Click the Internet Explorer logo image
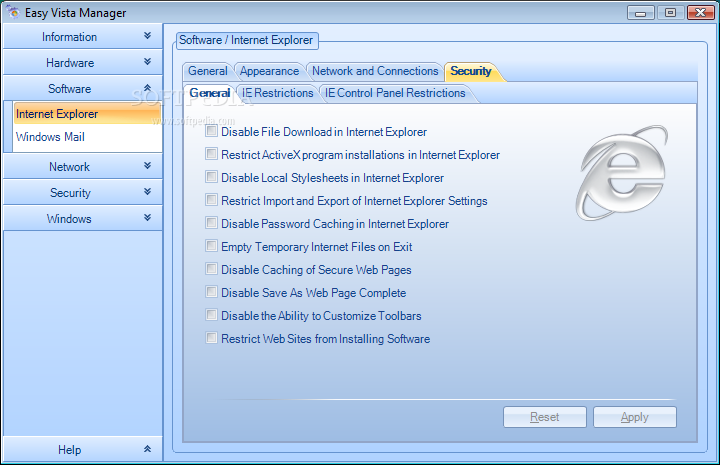Viewport: 720px width, 465px height. tap(622, 173)
